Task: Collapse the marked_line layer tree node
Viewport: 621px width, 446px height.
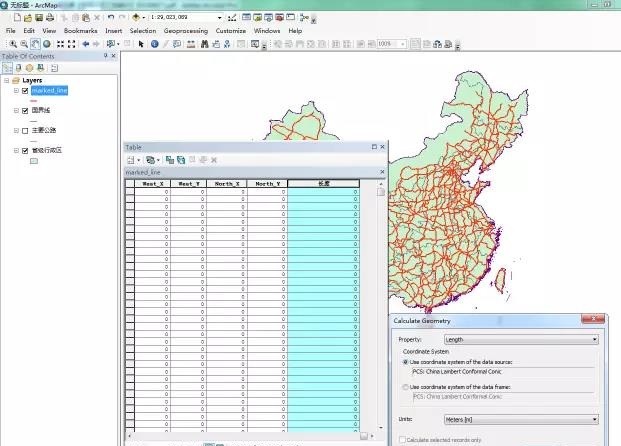Action: point(16,91)
